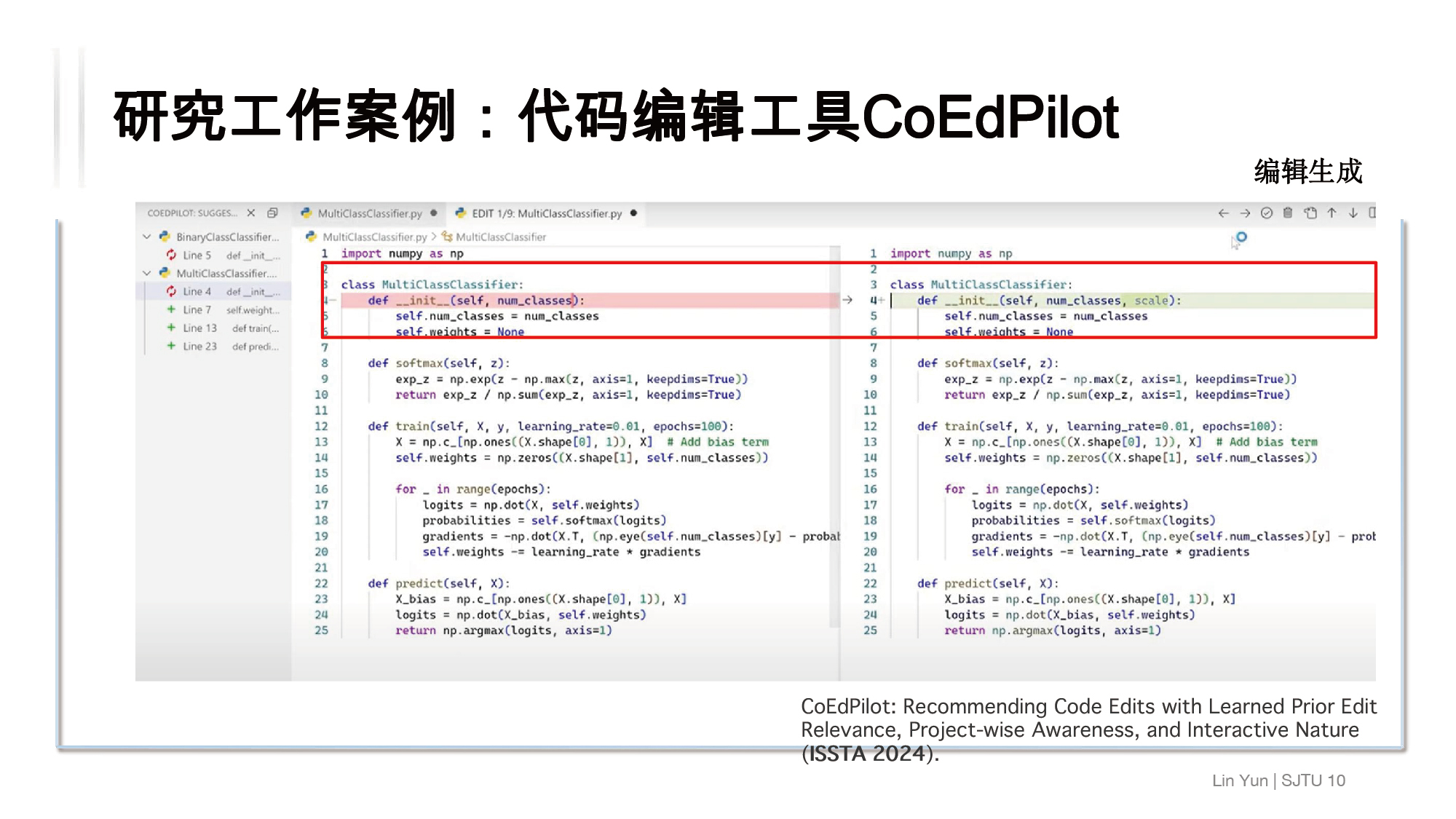Click line number 25 in right pane
1456x819 pixels.
870,630
